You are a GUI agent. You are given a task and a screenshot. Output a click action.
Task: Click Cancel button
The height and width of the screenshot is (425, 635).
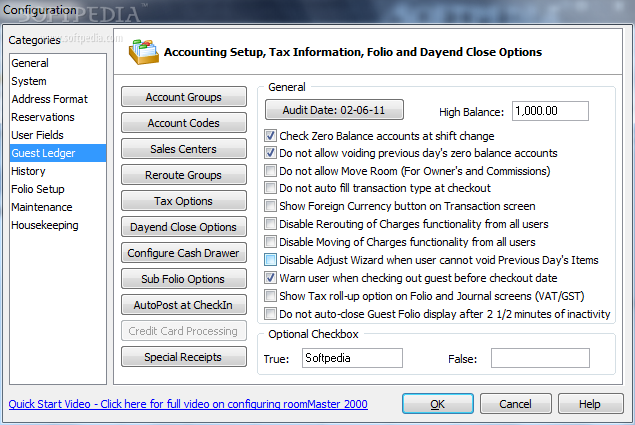point(516,404)
